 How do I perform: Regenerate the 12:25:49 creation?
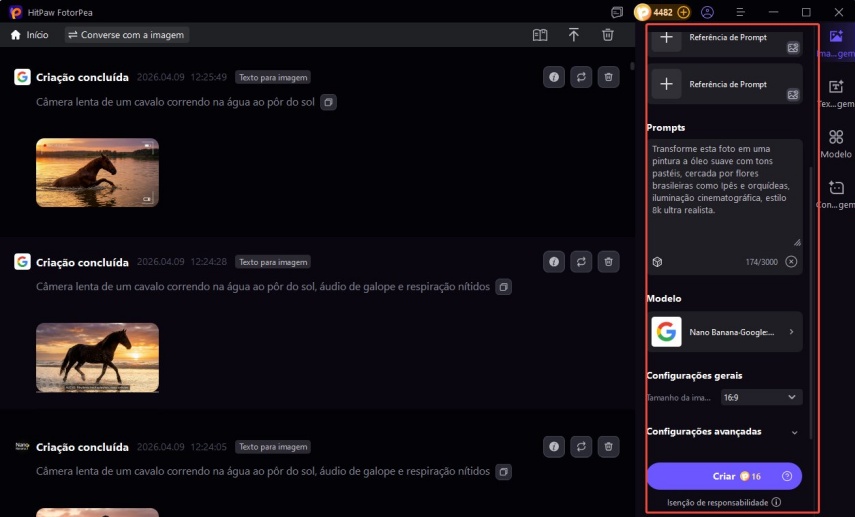click(581, 77)
